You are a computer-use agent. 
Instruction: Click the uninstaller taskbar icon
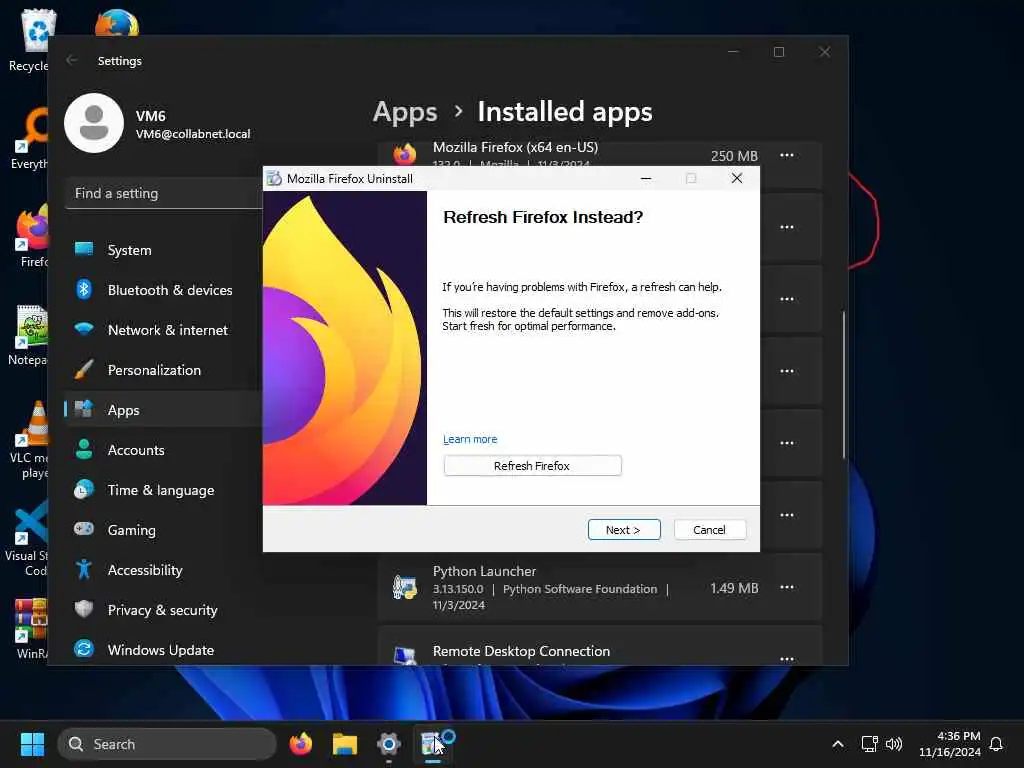(433, 744)
